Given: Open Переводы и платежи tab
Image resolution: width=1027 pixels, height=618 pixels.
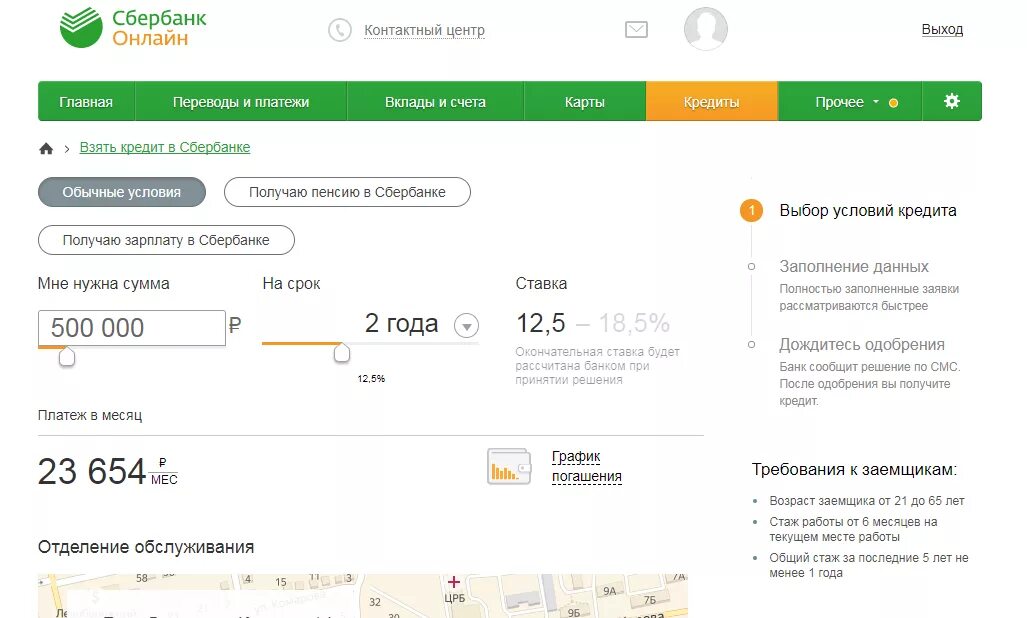Looking at the screenshot, I should point(241,101).
